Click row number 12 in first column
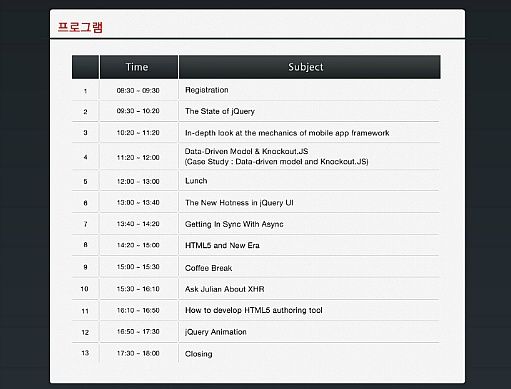This screenshot has height=389, width=511. tap(85, 332)
